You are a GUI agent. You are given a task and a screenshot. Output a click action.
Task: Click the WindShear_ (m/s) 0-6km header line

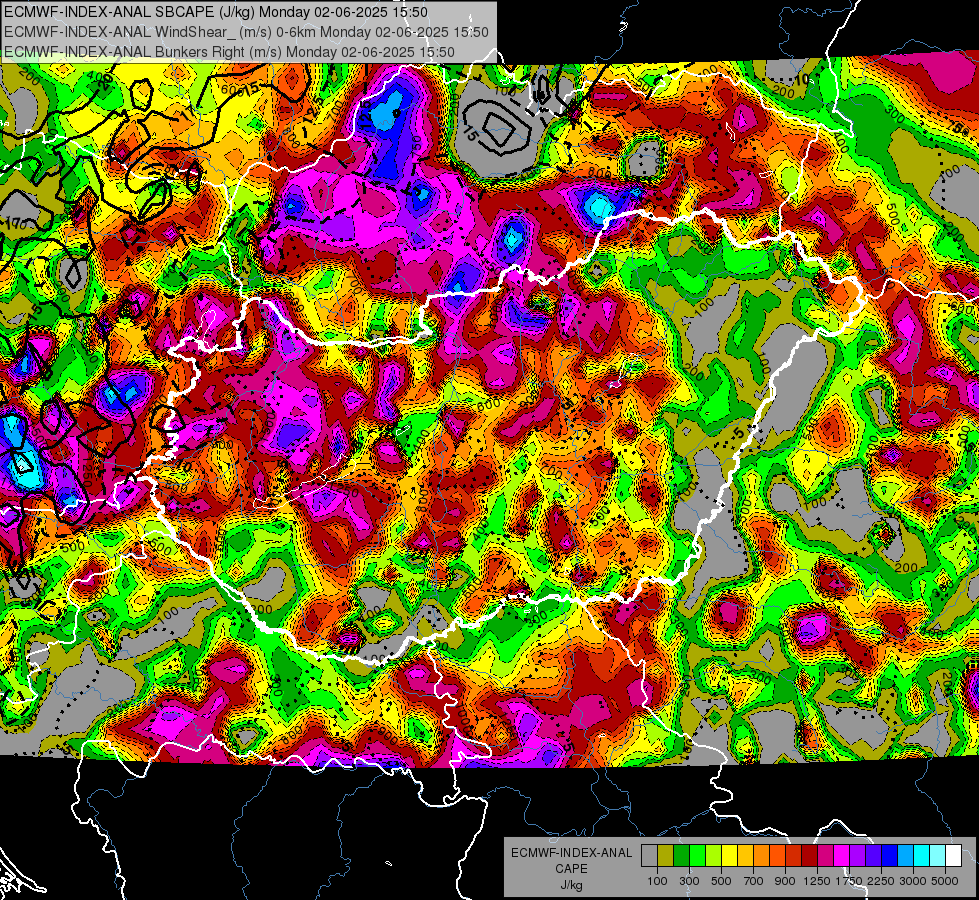pyautogui.click(x=246, y=32)
